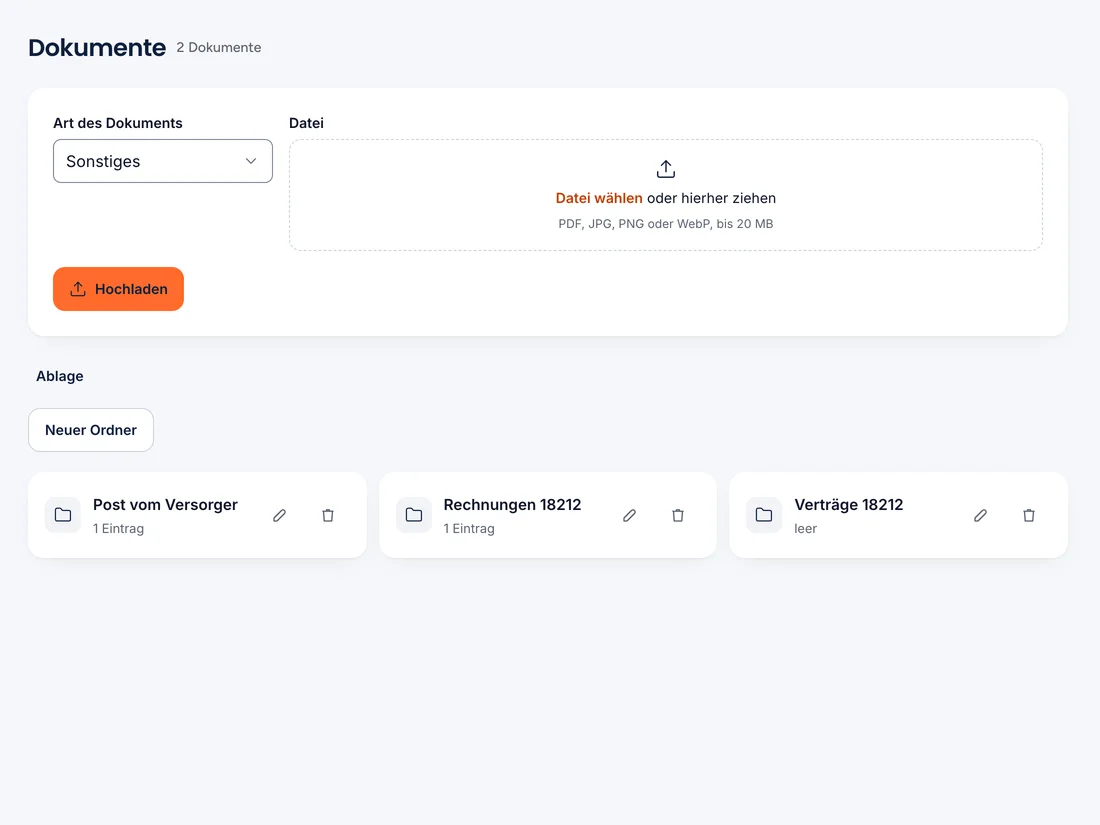1100x825 pixels.
Task: Create a folder with Neuer Ordner
Action: [x=91, y=430]
